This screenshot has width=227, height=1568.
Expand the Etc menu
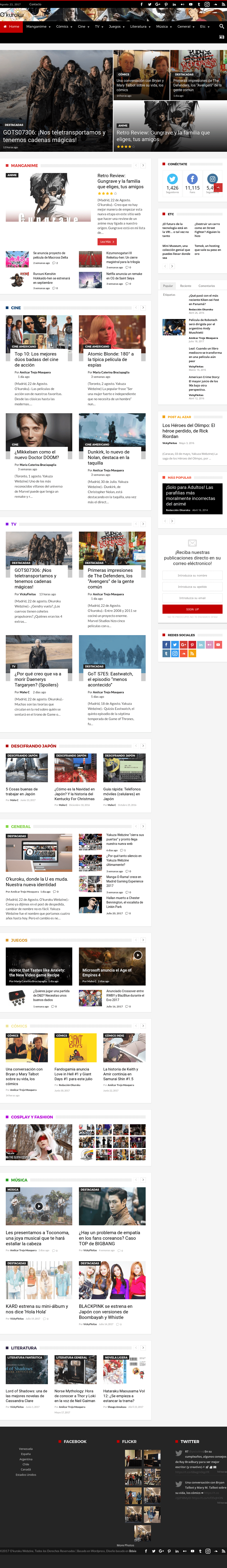(x=204, y=27)
